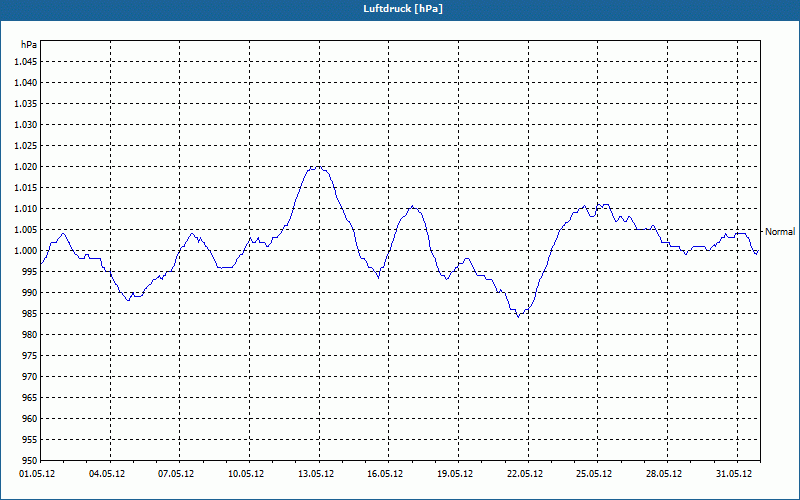Image resolution: width=800 pixels, height=500 pixels.
Task: Click the 01.05.12 date label
Action: (37, 474)
